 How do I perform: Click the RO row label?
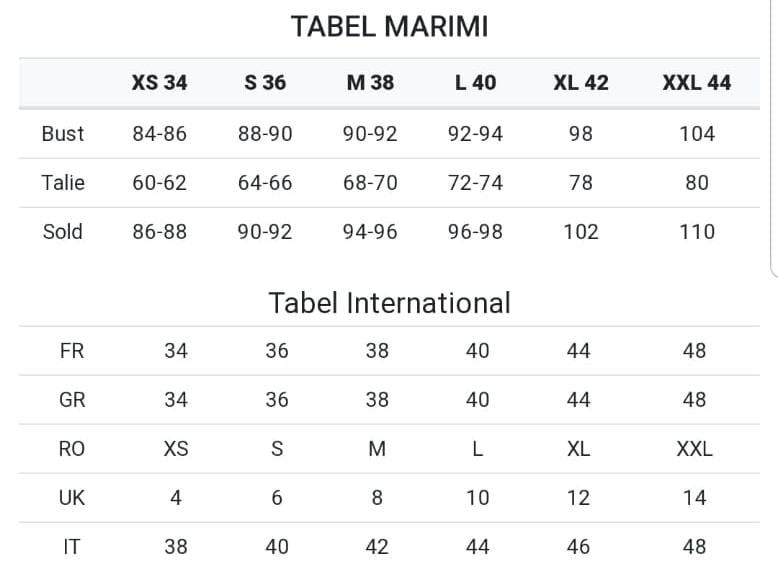point(72,449)
